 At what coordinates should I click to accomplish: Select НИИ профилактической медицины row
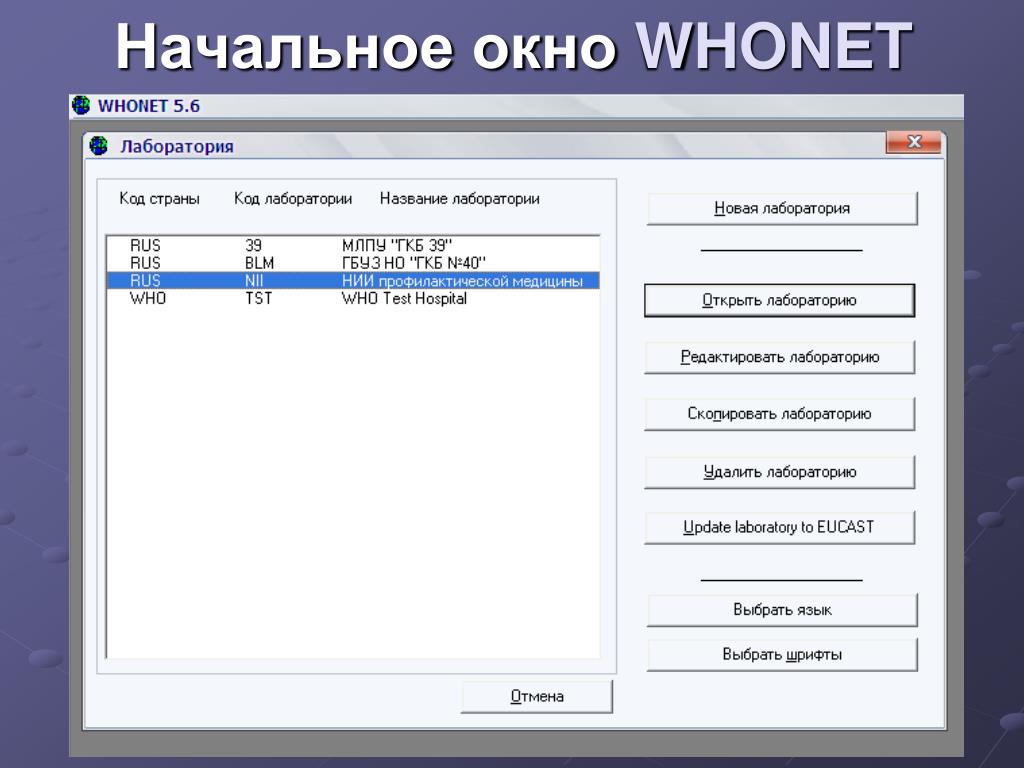pos(353,281)
